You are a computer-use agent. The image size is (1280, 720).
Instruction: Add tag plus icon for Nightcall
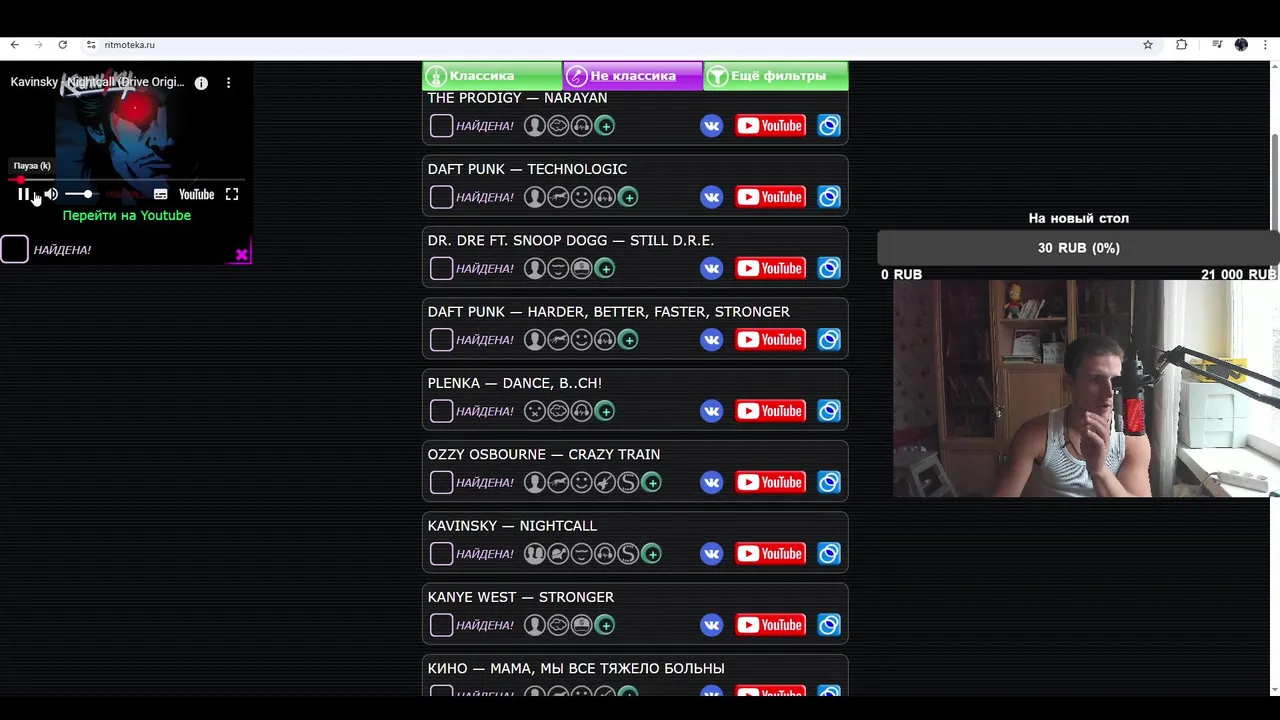pyautogui.click(x=651, y=554)
